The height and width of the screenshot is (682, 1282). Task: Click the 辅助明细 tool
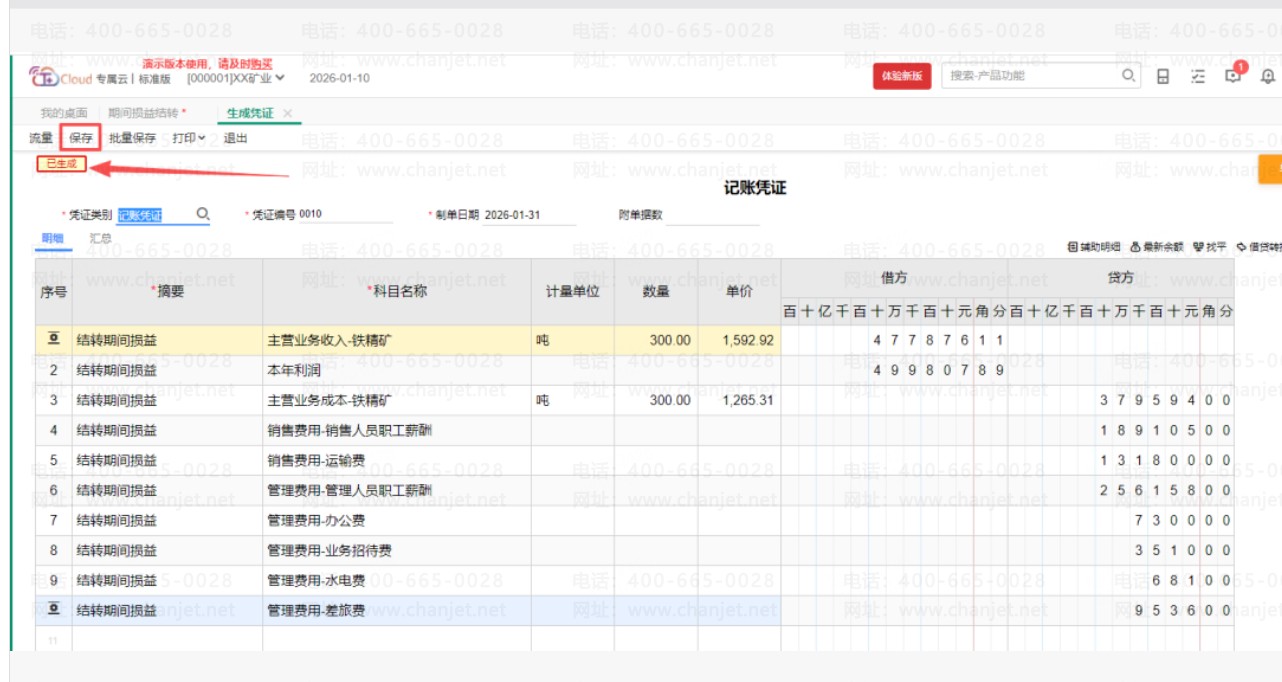click(1095, 246)
